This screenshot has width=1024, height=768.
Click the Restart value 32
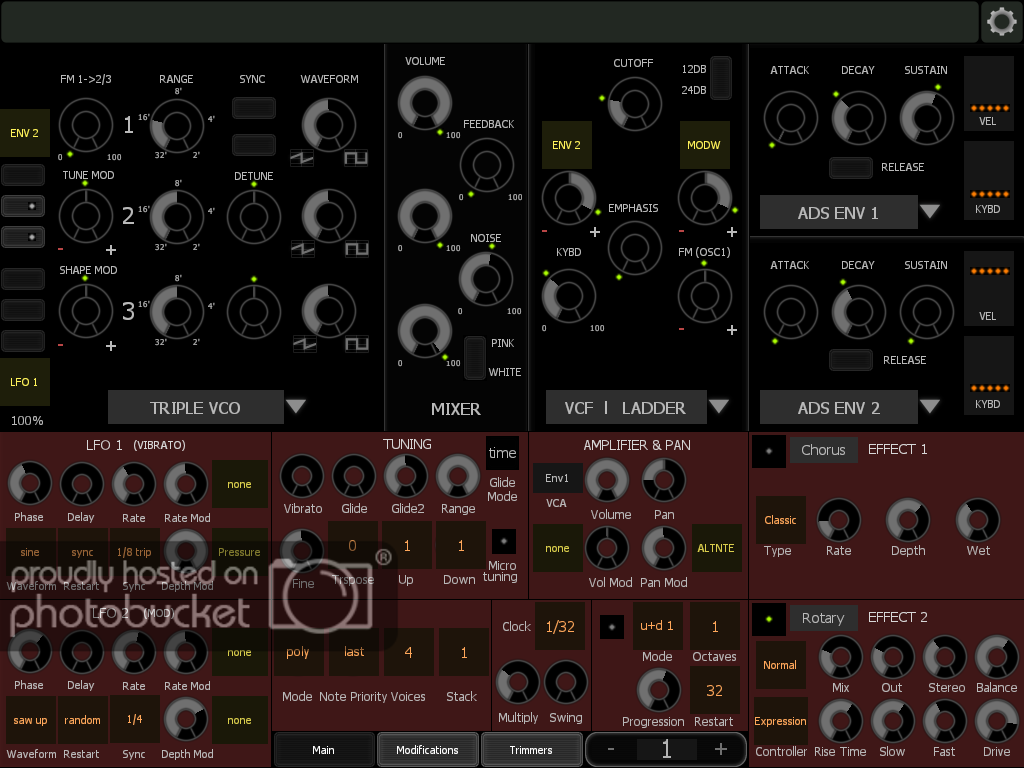pos(714,690)
